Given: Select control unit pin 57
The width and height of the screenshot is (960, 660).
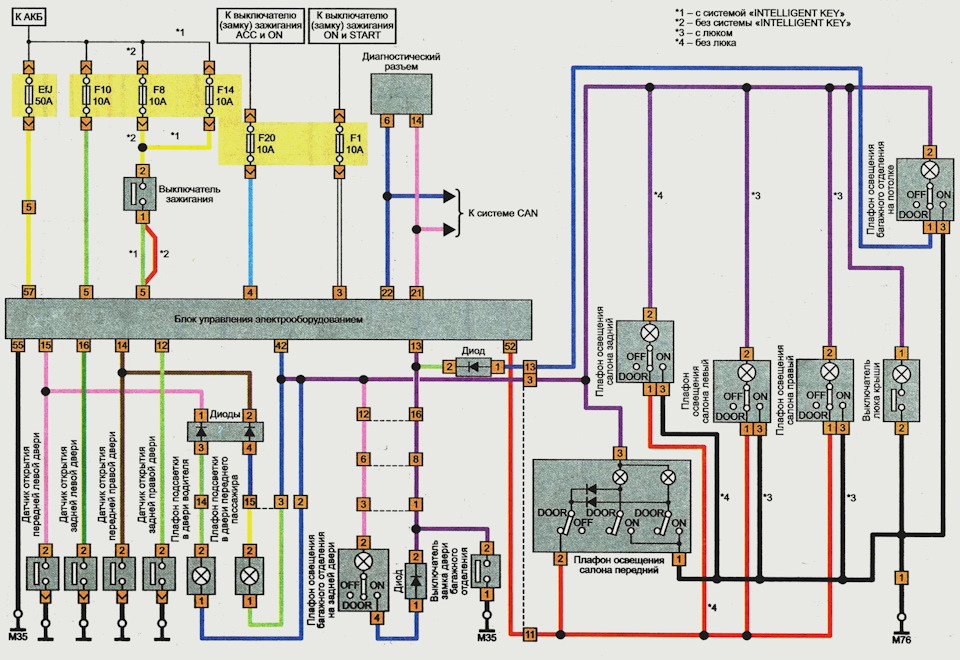Looking at the screenshot, I should 28,293.
